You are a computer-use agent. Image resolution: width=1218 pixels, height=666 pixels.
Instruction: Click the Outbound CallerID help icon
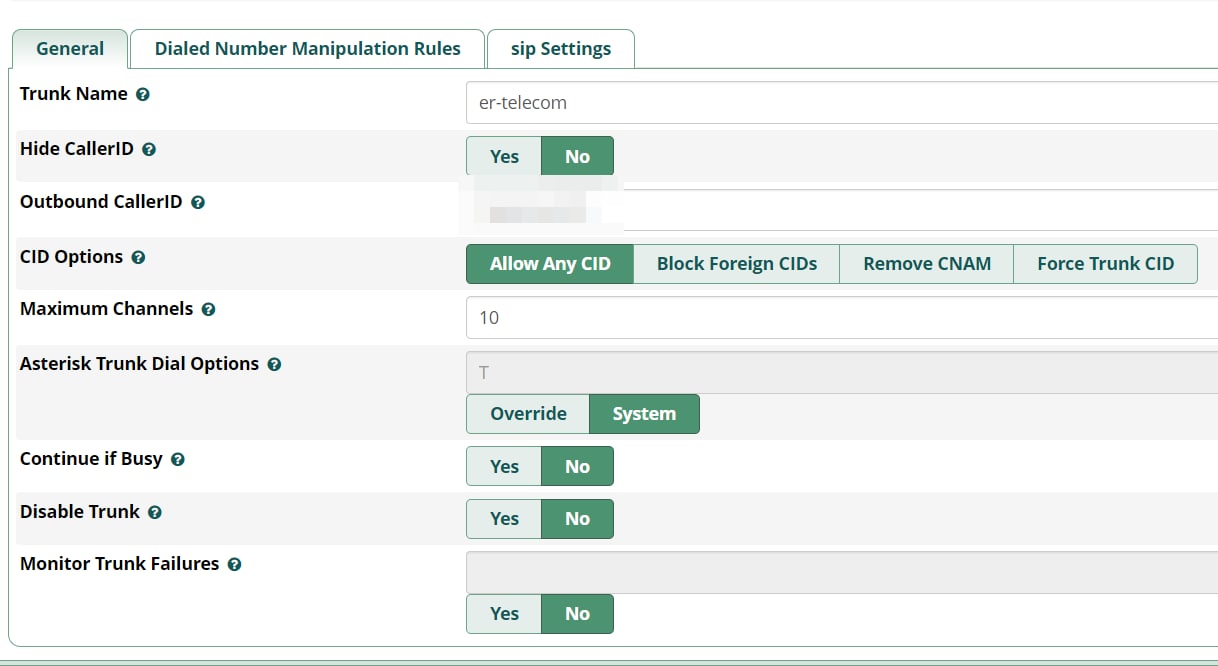pyautogui.click(x=198, y=203)
